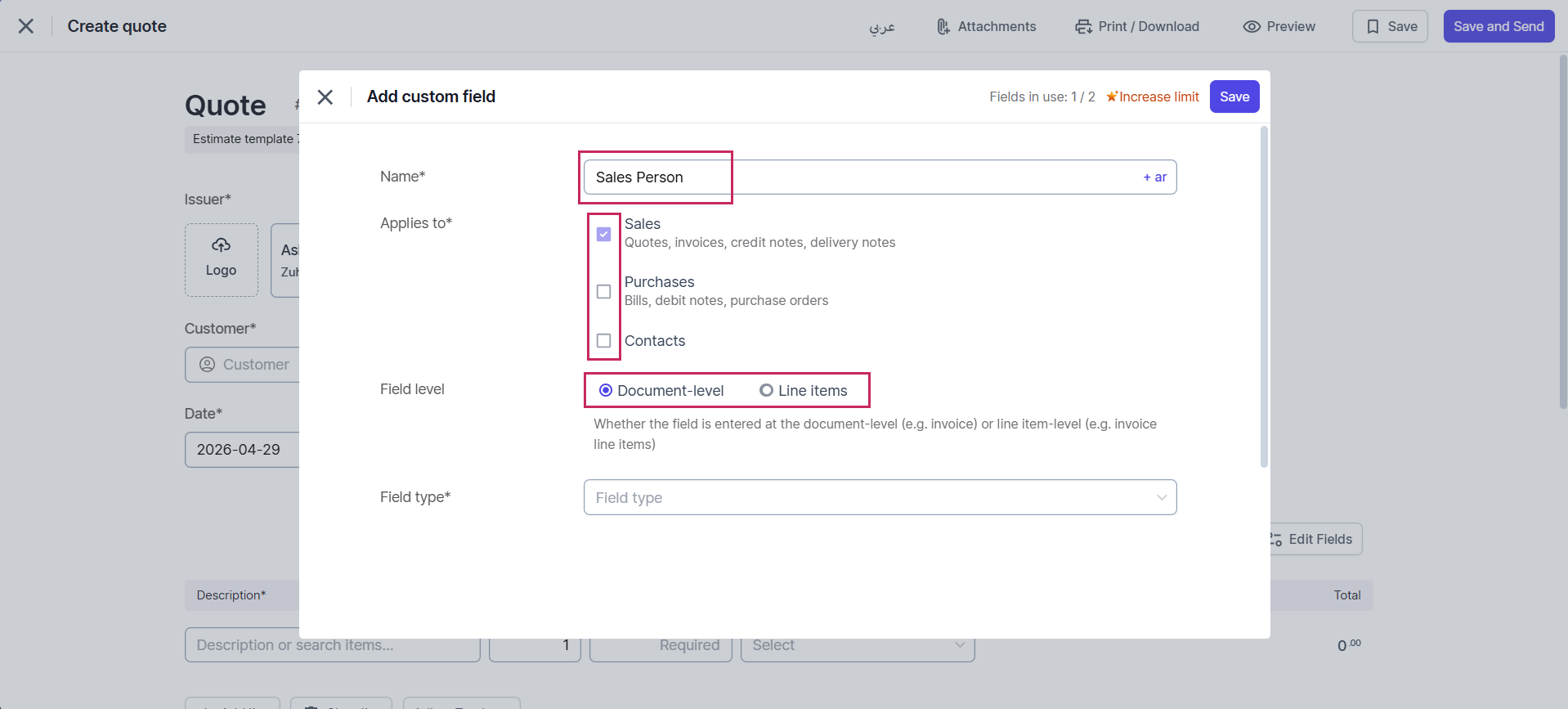Image resolution: width=1568 pixels, height=709 pixels.
Task: Click the Increase limit star link
Action: tap(1152, 97)
